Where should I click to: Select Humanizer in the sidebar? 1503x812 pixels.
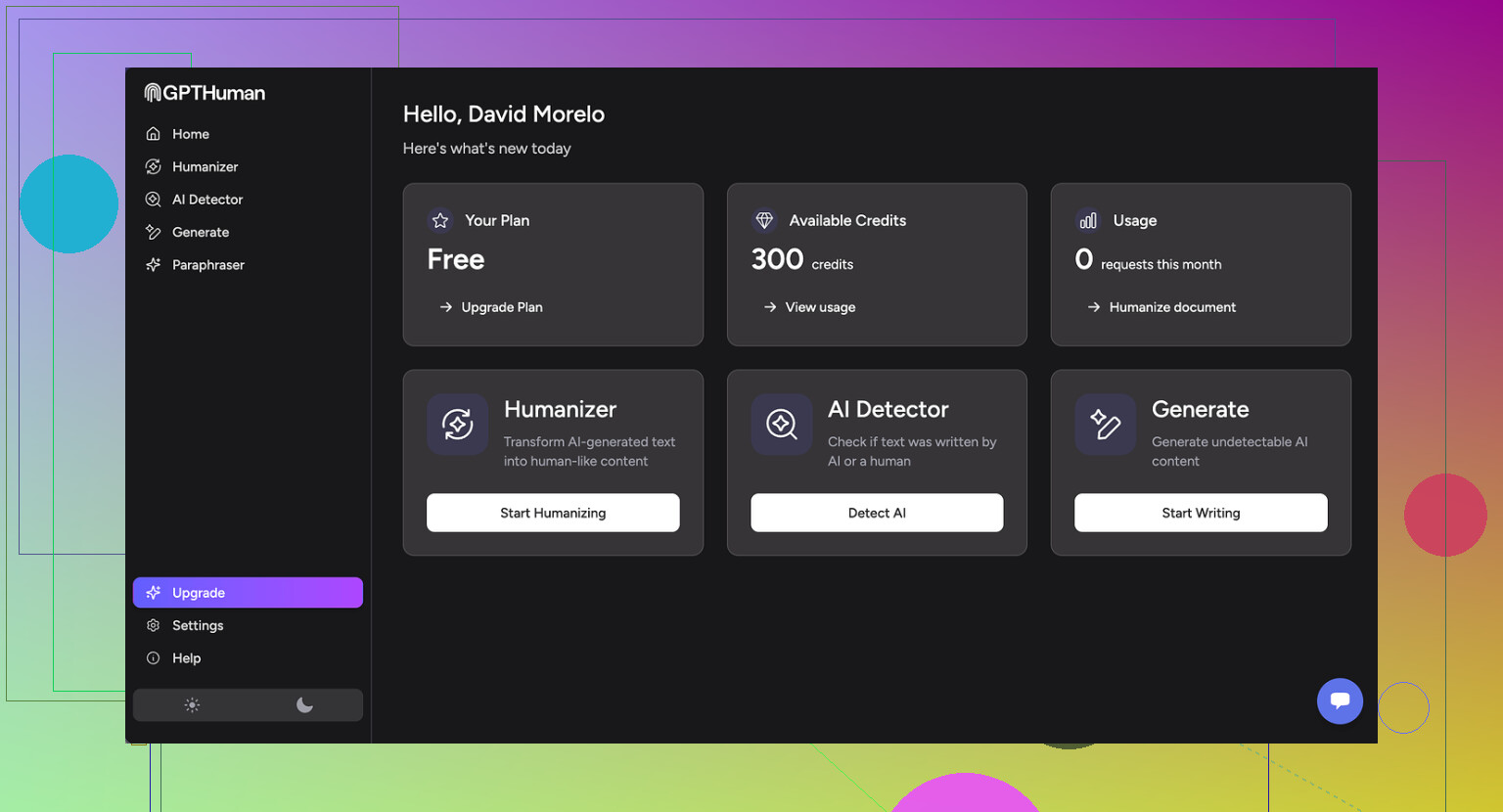205,167
